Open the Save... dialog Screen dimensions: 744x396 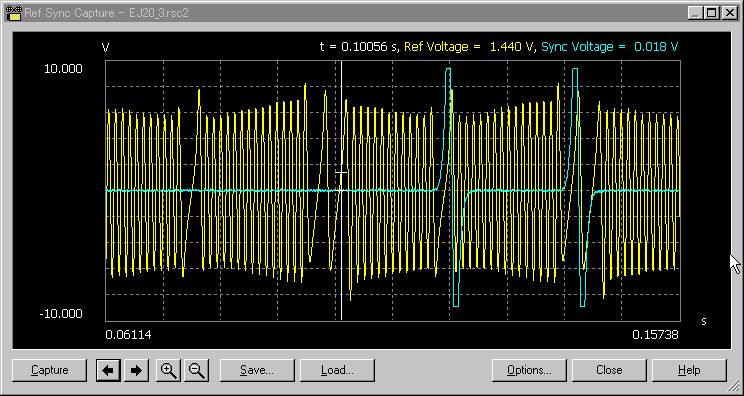pyautogui.click(x=257, y=370)
